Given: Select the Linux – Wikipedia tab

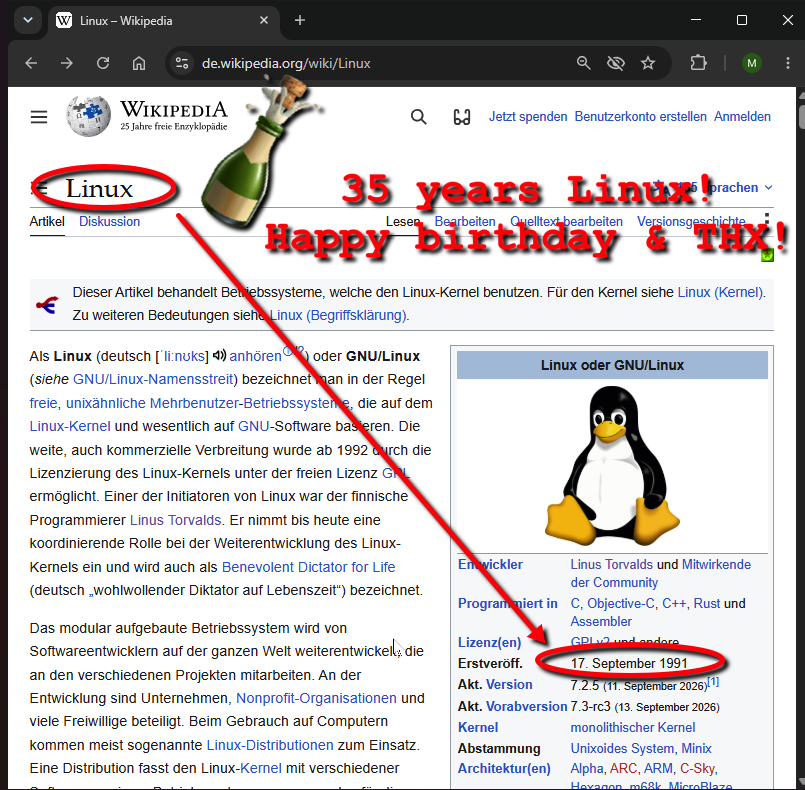Looking at the screenshot, I should point(164,21).
